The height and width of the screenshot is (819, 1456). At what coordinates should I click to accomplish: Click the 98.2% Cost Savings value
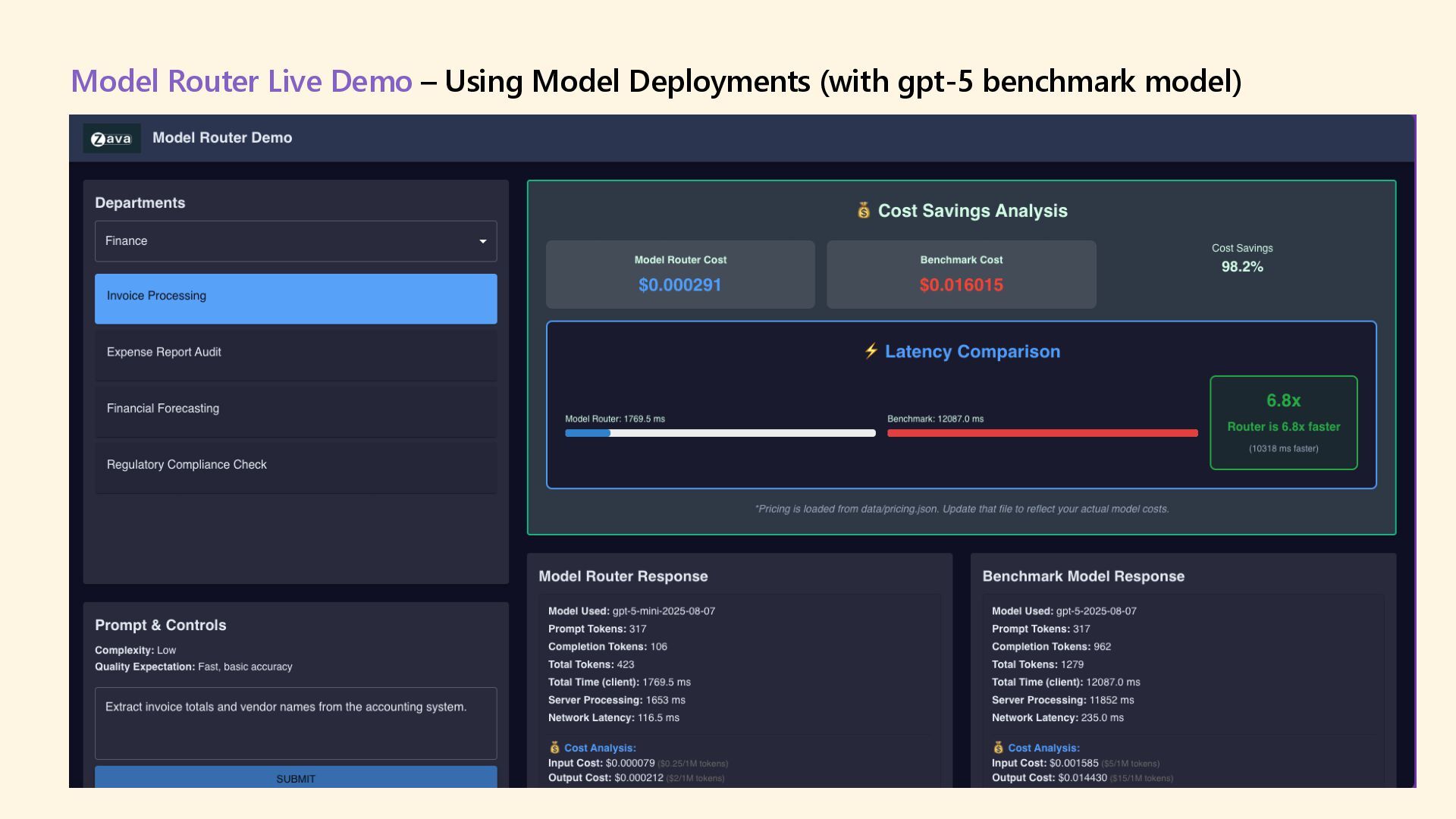[1241, 267]
